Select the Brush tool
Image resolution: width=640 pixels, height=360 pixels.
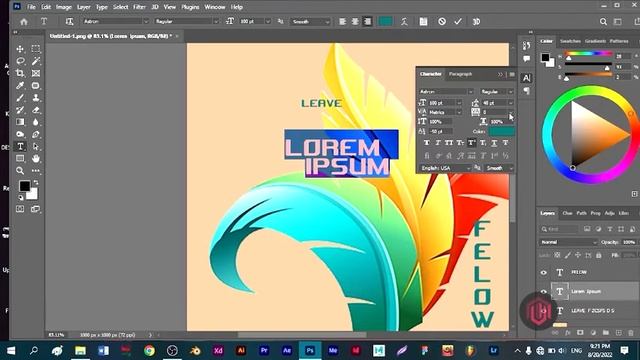click(20, 98)
